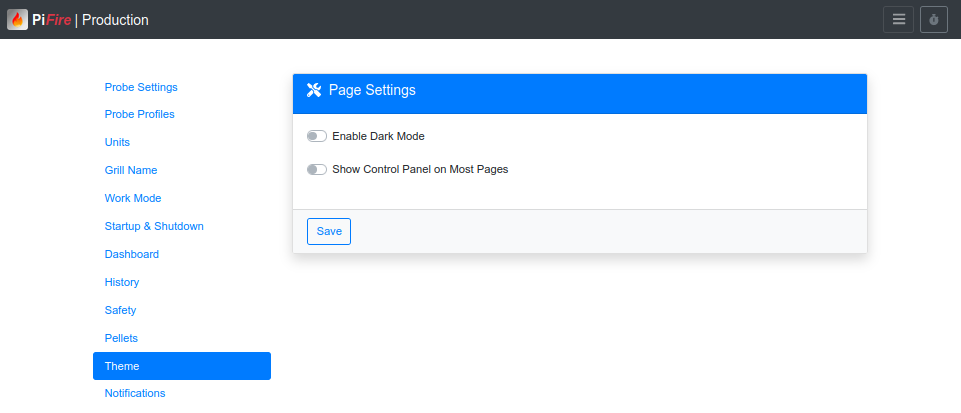961x413 pixels.
Task: Open Grill Name settings
Action: 131,170
